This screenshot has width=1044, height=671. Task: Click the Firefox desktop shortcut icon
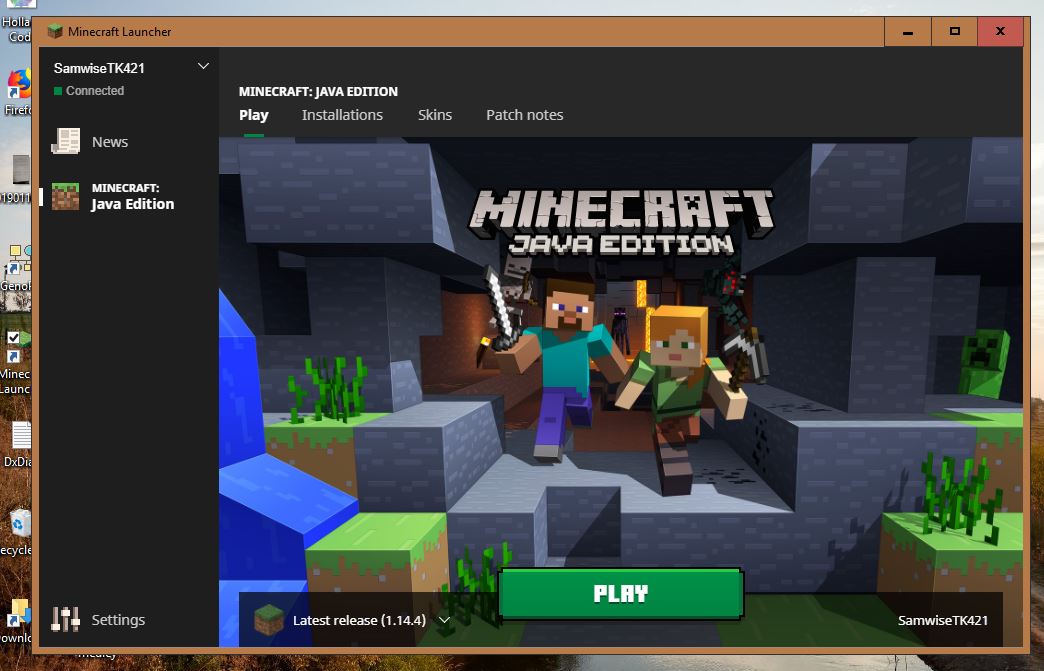[19, 84]
